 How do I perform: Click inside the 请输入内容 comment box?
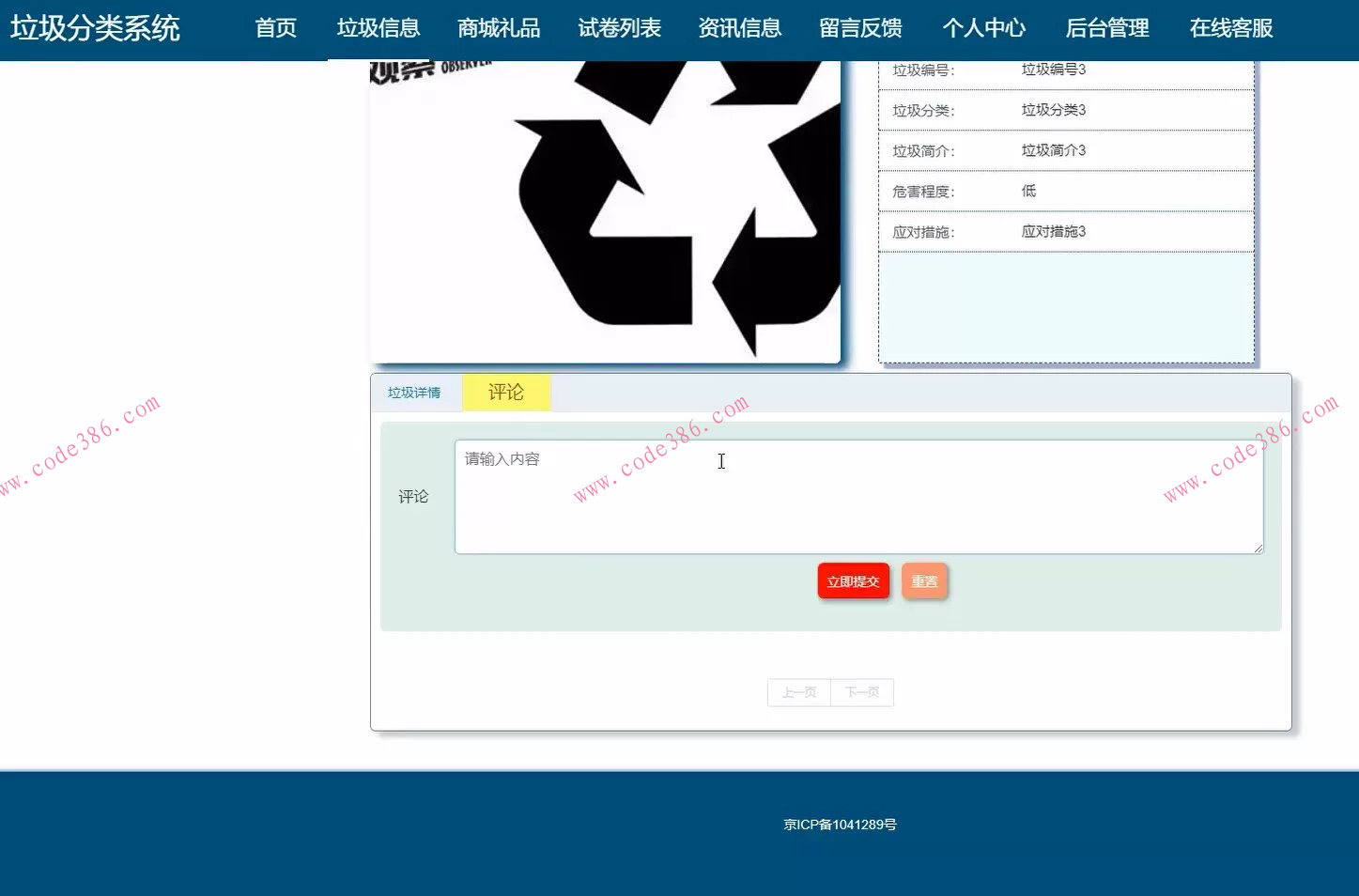click(x=857, y=496)
